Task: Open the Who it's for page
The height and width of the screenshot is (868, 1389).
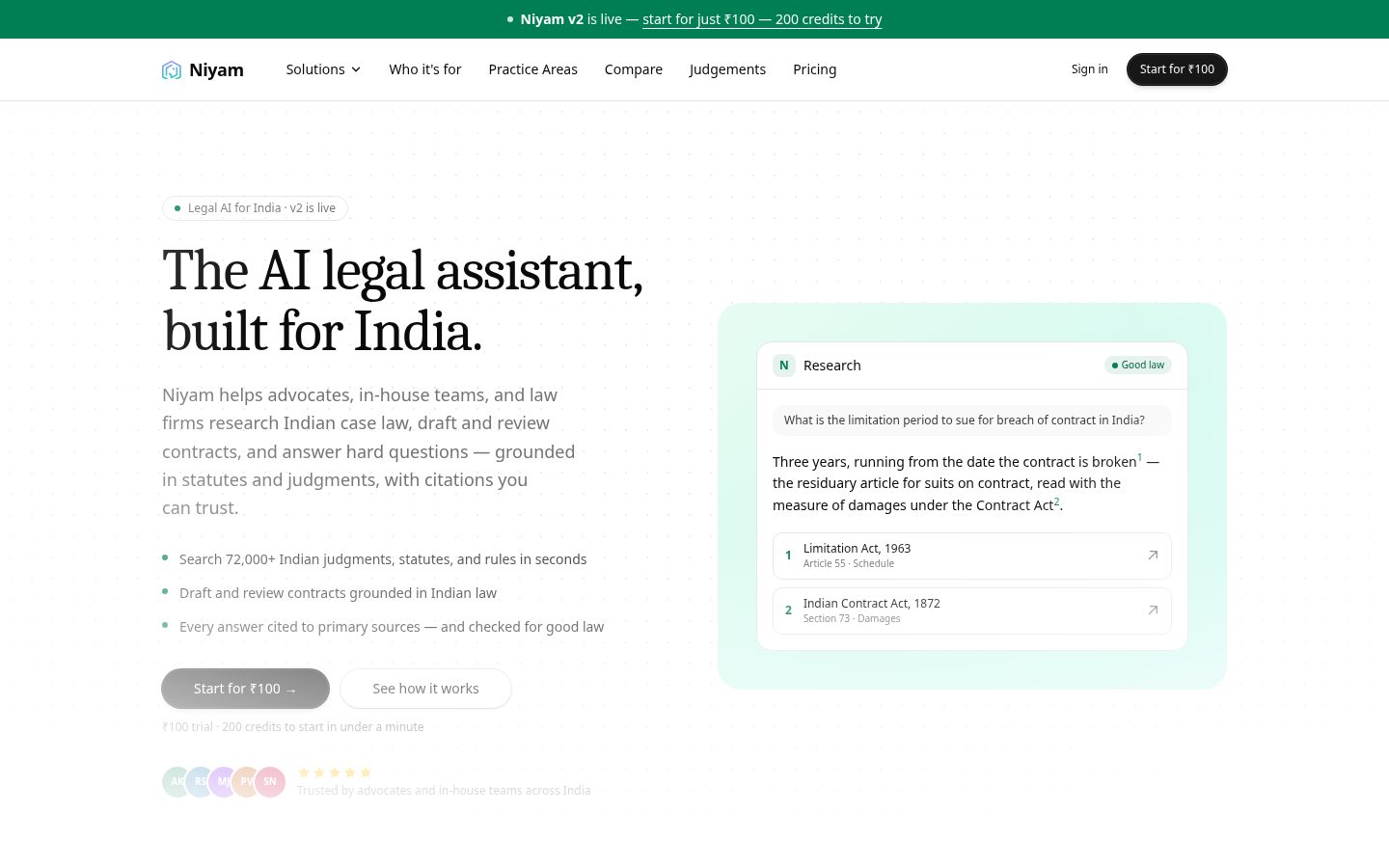Action: (x=425, y=69)
